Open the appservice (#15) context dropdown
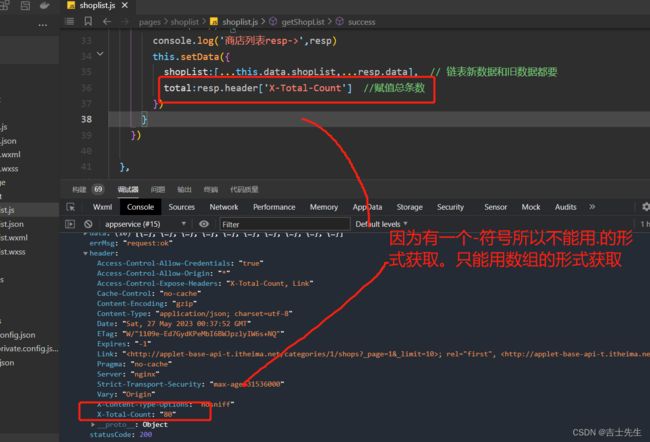This screenshot has height=442, width=650. tap(145, 224)
